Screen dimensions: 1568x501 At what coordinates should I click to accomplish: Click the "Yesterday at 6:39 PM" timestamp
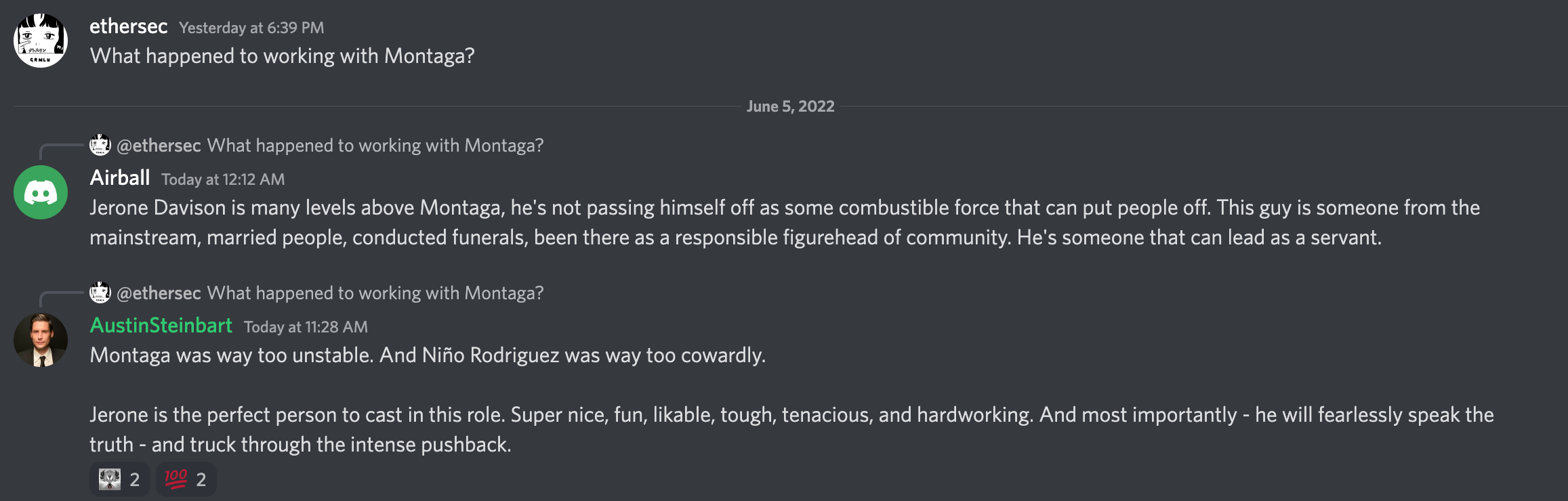point(251,28)
